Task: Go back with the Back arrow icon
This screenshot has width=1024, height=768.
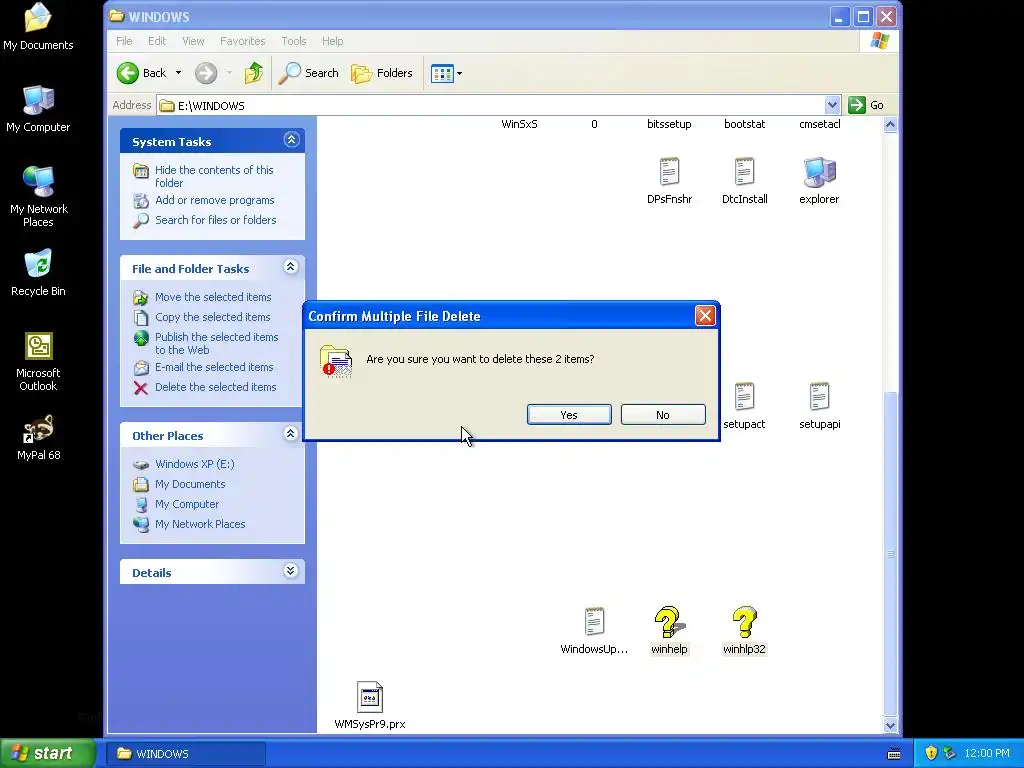Action: click(x=128, y=73)
